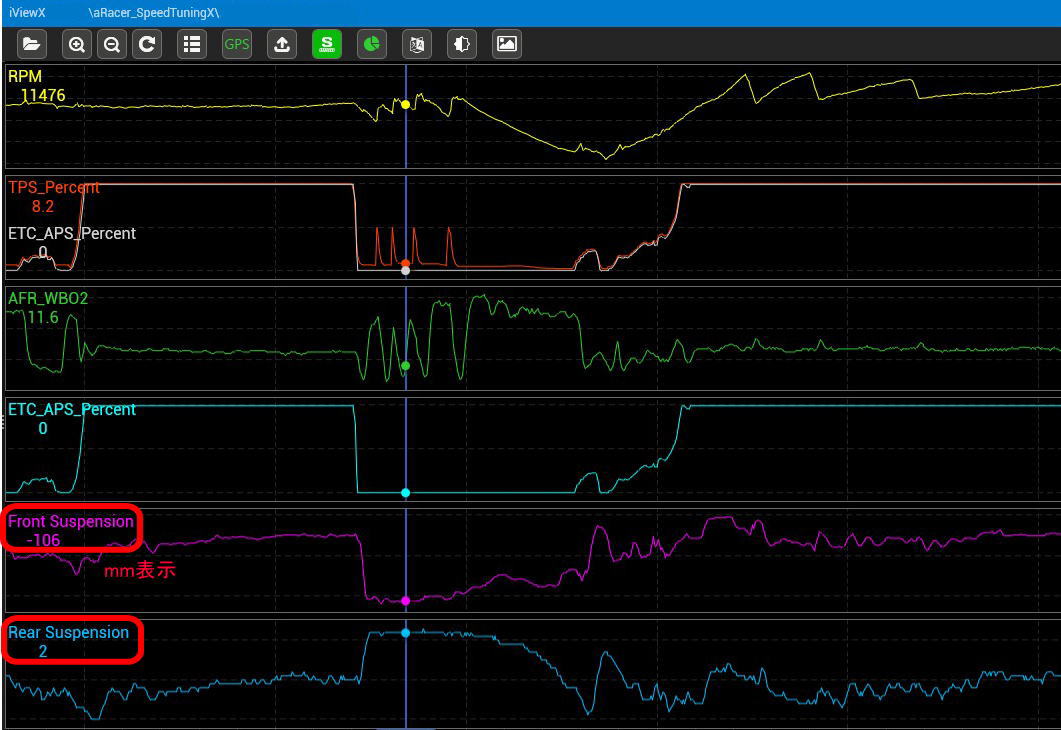Select the RPM channel label
The image size is (1061, 730).
coord(25,76)
